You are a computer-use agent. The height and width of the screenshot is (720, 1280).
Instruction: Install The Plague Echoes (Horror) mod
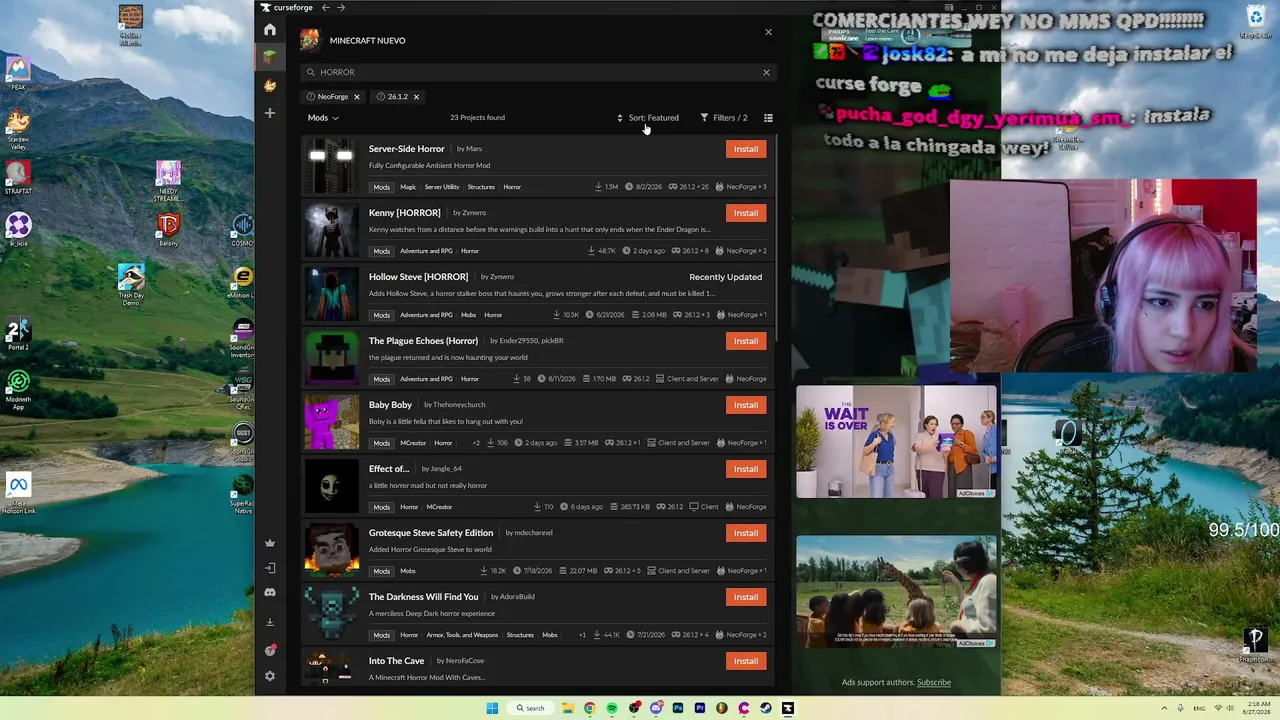click(x=746, y=341)
